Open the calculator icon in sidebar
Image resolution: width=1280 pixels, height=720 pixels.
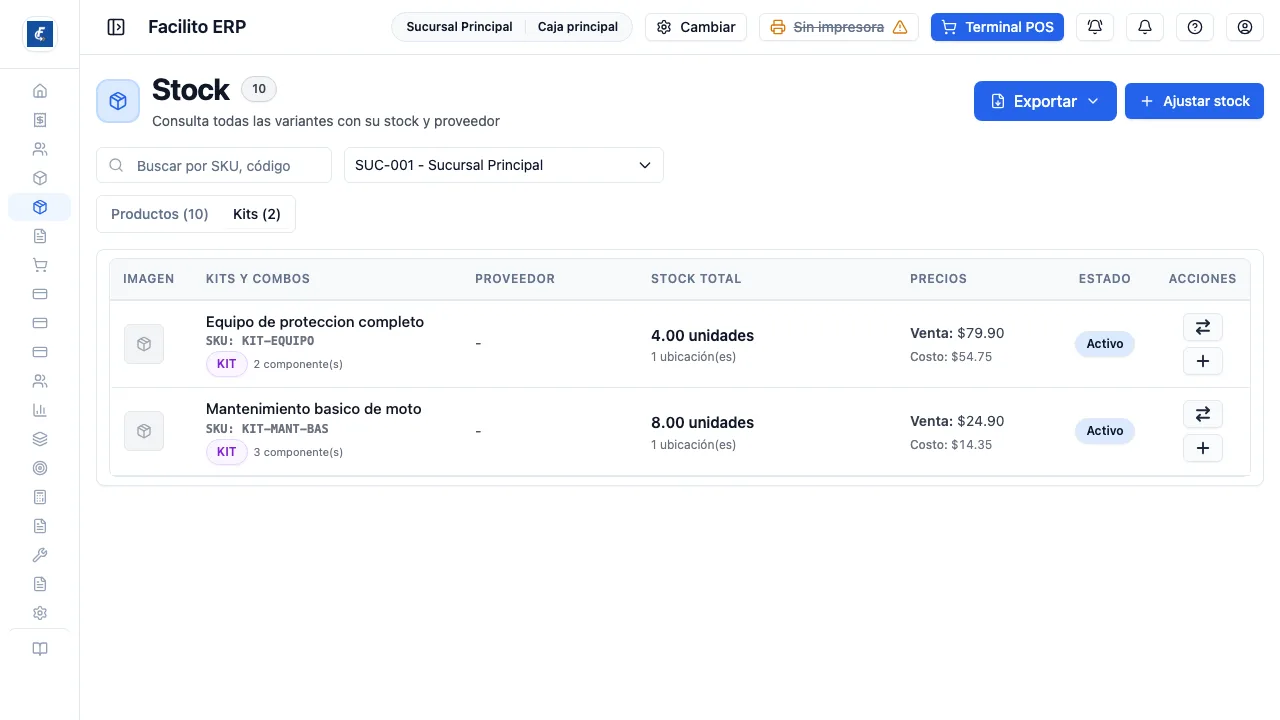(40, 497)
